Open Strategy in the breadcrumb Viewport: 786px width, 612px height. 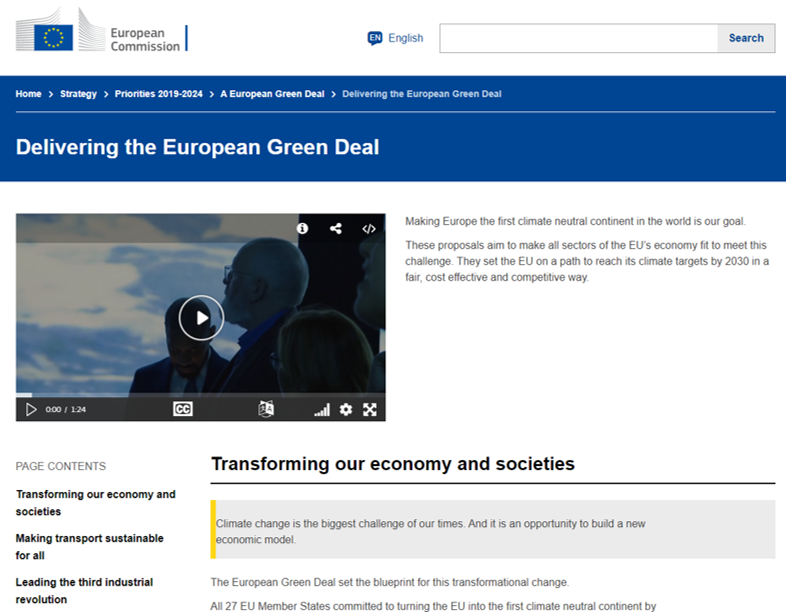click(78, 94)
